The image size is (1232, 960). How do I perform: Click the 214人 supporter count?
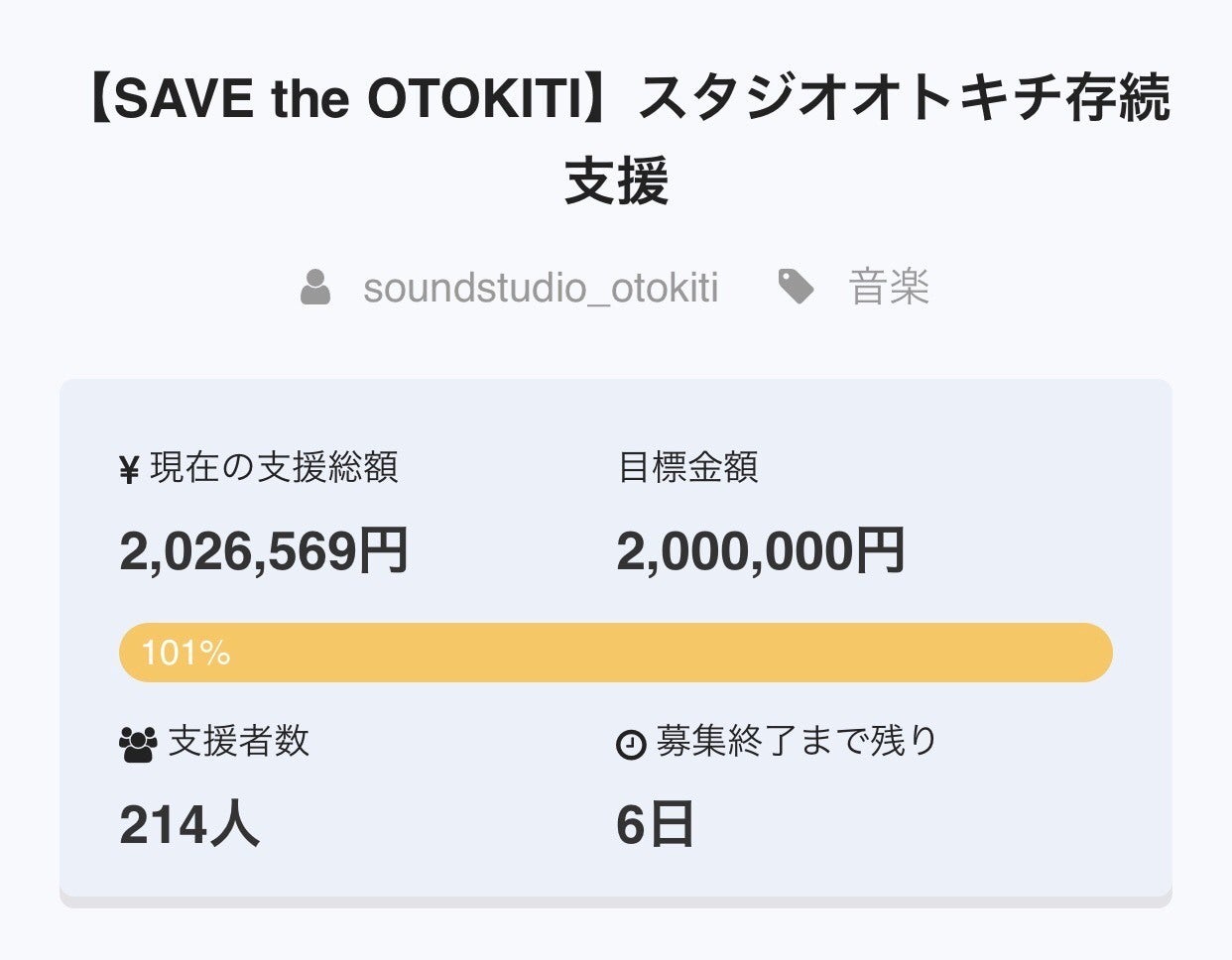tap(189, 825)
